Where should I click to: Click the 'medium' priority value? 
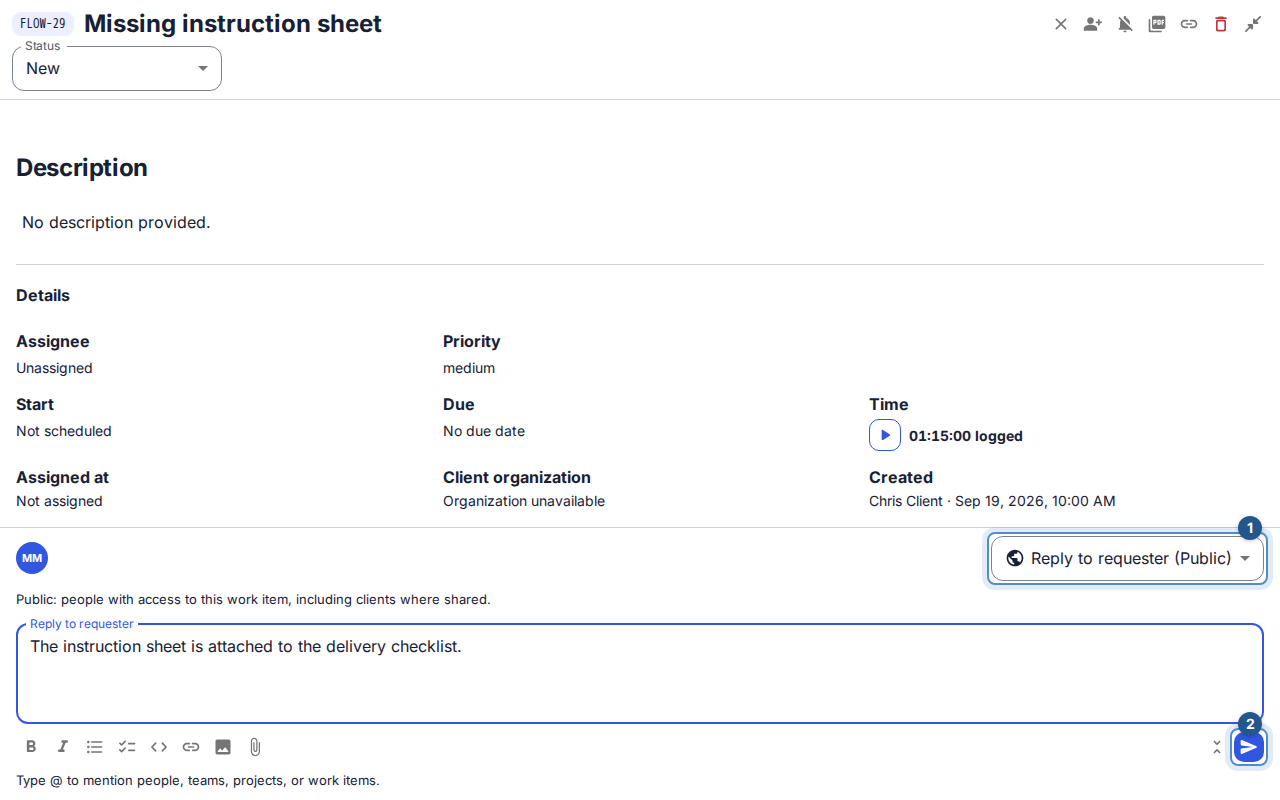(x=469, y=368)
